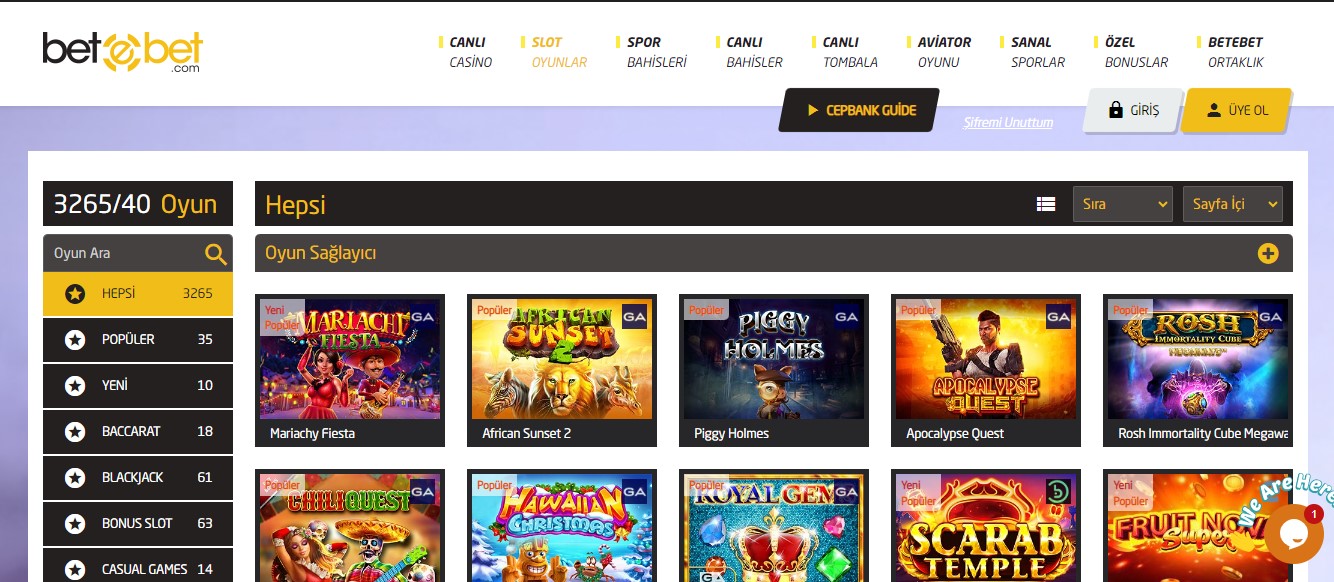Open the Mariachy Fiesta game thumbnail
Screen dimensions: 1334x582
[350, 360]
